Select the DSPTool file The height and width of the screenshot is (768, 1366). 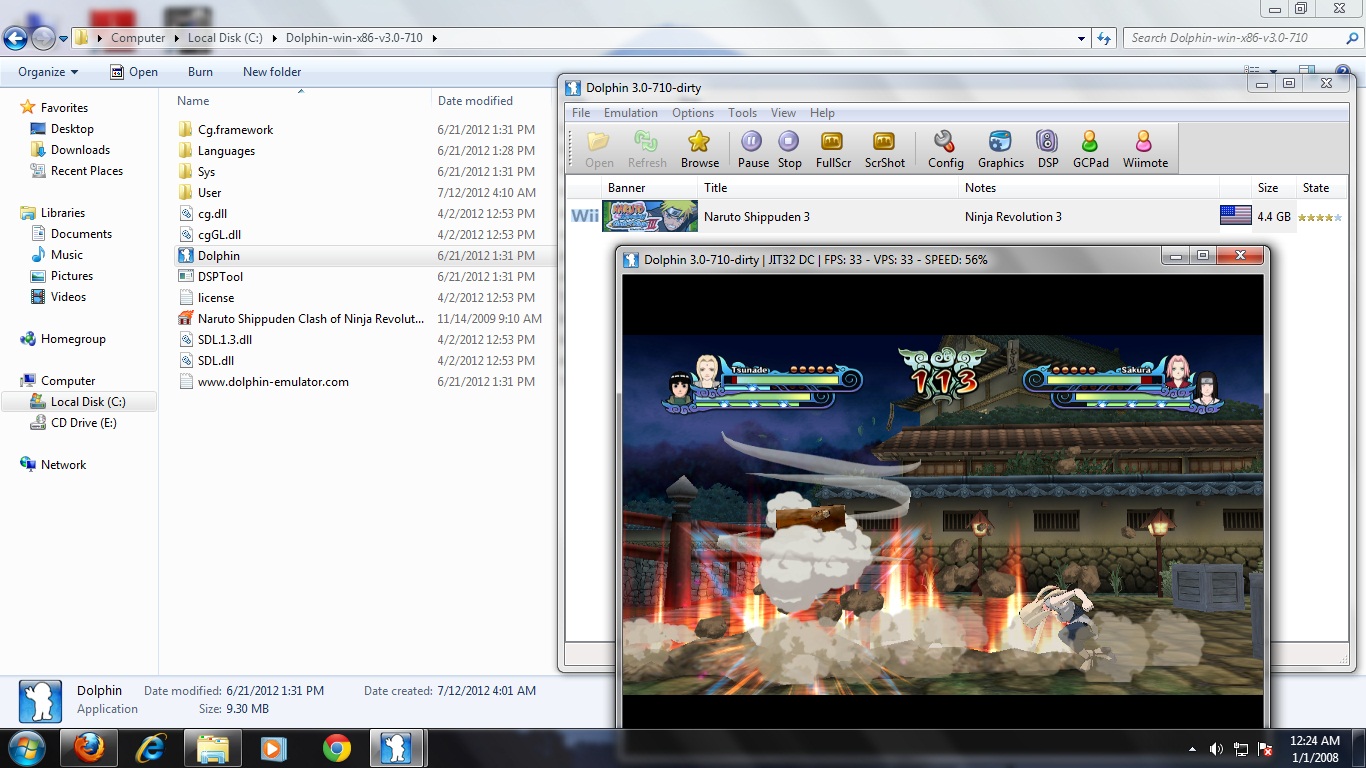coord(220,277)
